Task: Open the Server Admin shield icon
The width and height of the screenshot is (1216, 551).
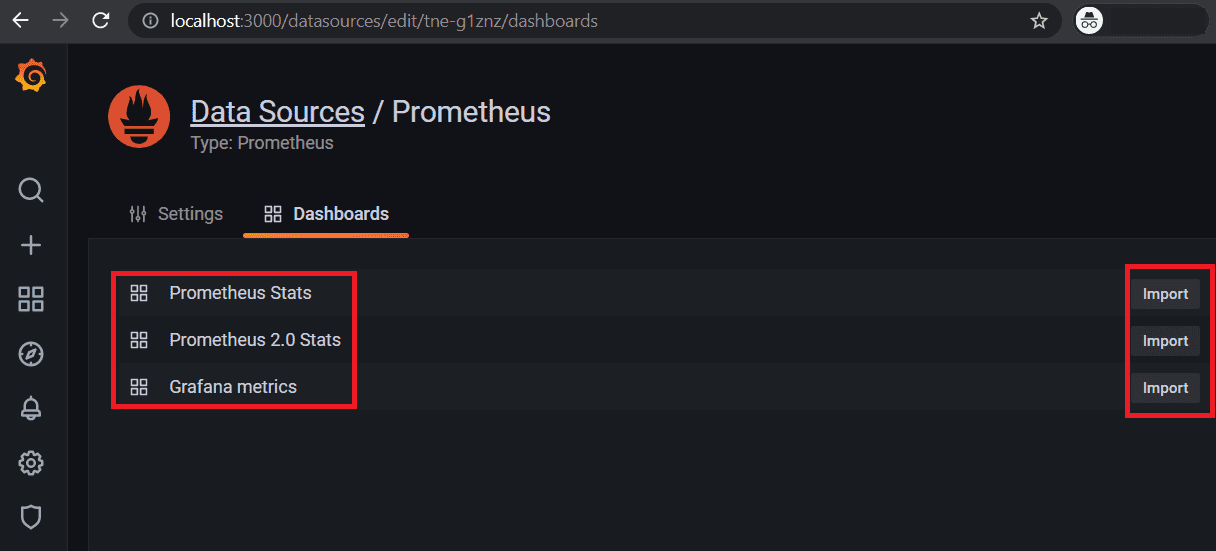Action: pyautogui.click(x=31, y=517)
